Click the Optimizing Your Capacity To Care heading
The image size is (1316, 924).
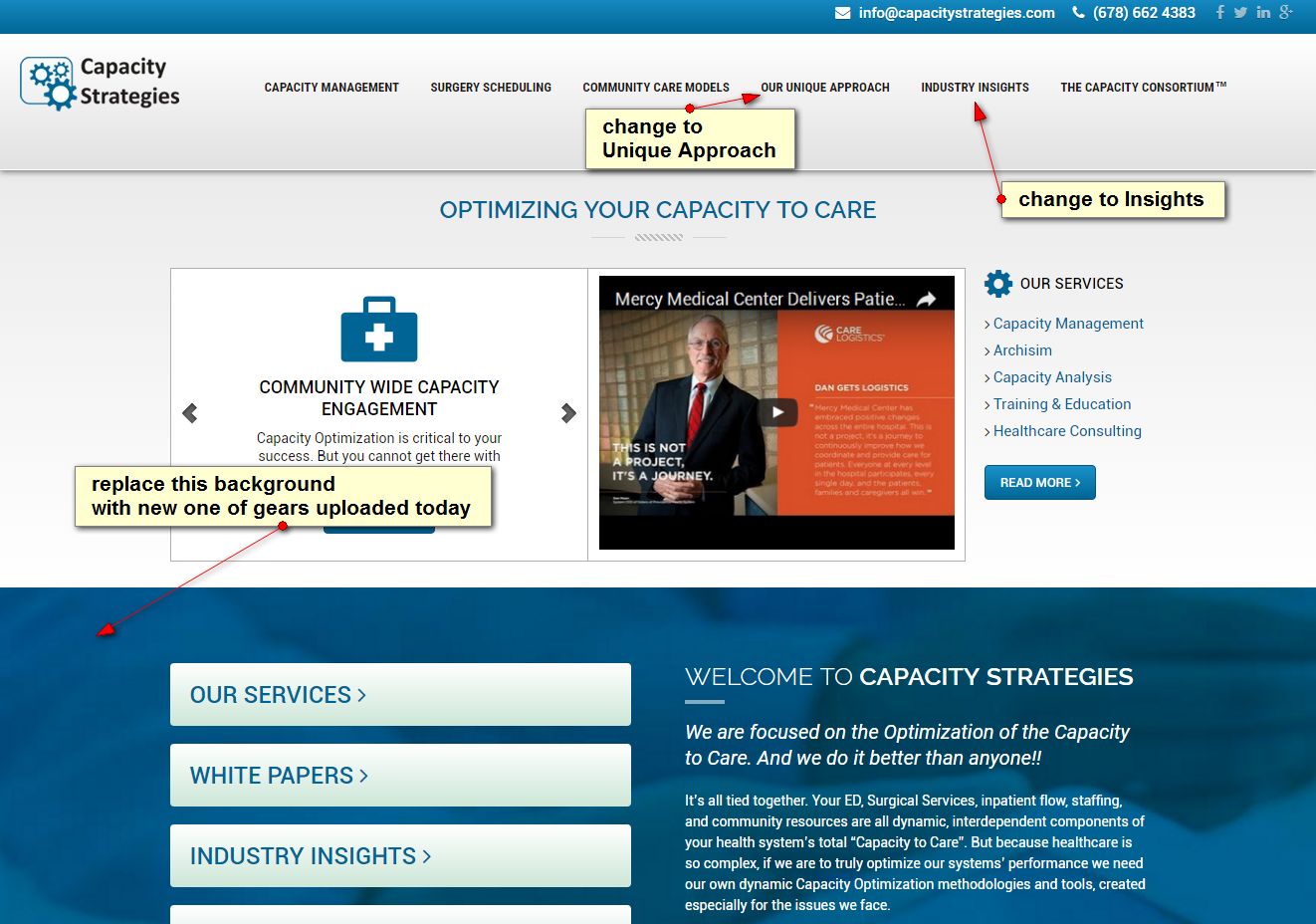pos(658,210)
